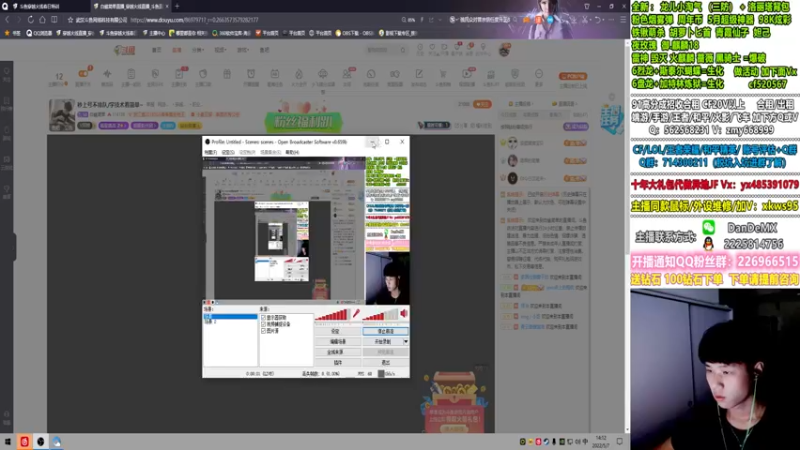Viewport: 800px width, 450px height.
Task: Open the treasure chest promo below the player
Action: pos(452,403)
